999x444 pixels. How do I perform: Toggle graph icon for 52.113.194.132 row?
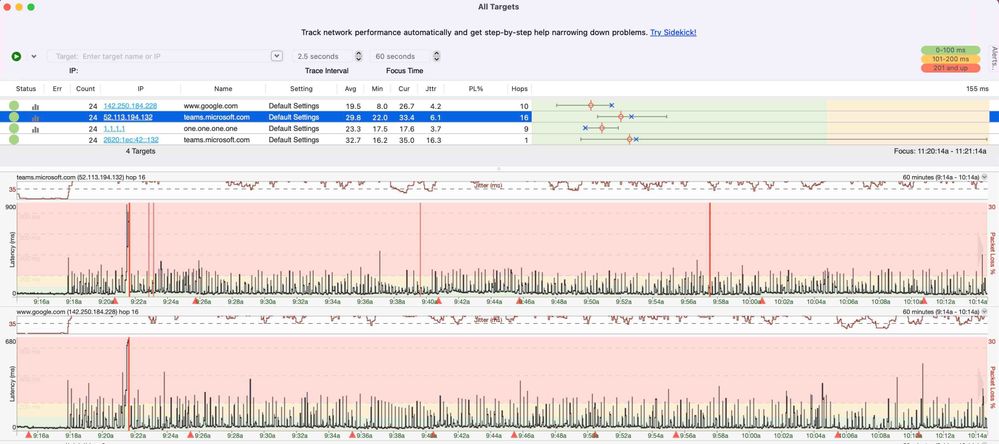click(x=36, y=118)
